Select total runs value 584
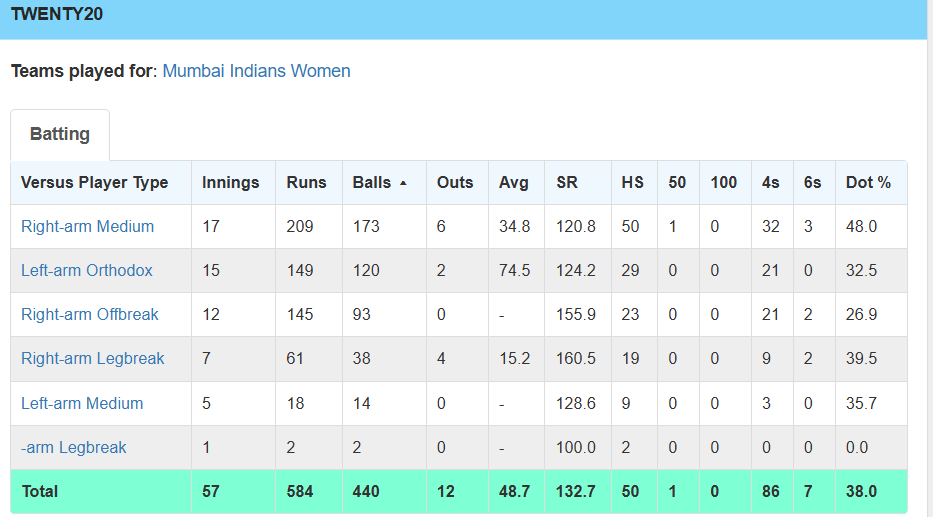The height and width of the screenshot is (517, 933). (300, 491)
